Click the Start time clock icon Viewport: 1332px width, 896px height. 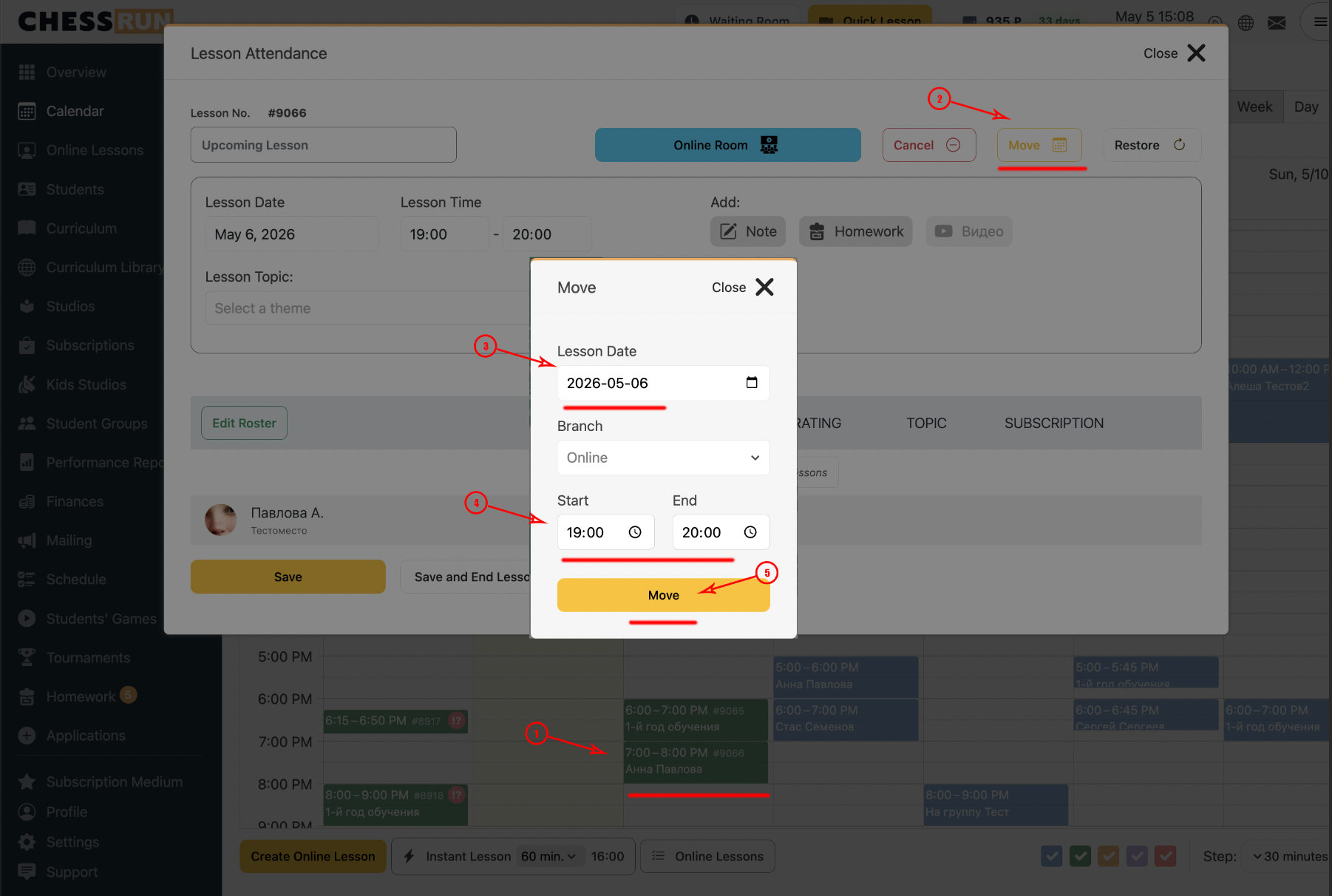pyautogui.click(x=635, y=532)
